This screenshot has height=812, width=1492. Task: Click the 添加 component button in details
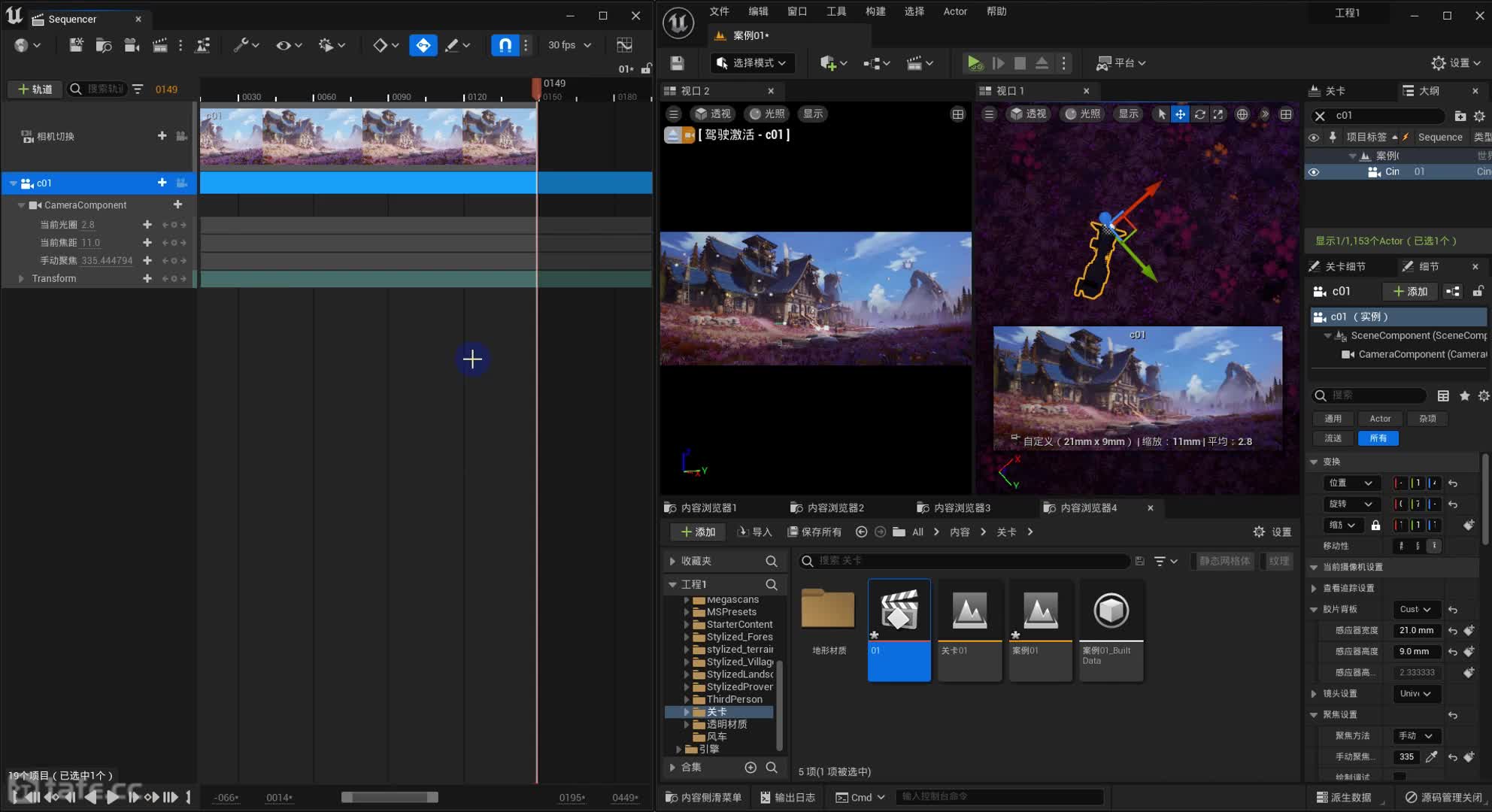click(x=1410, y=292)
